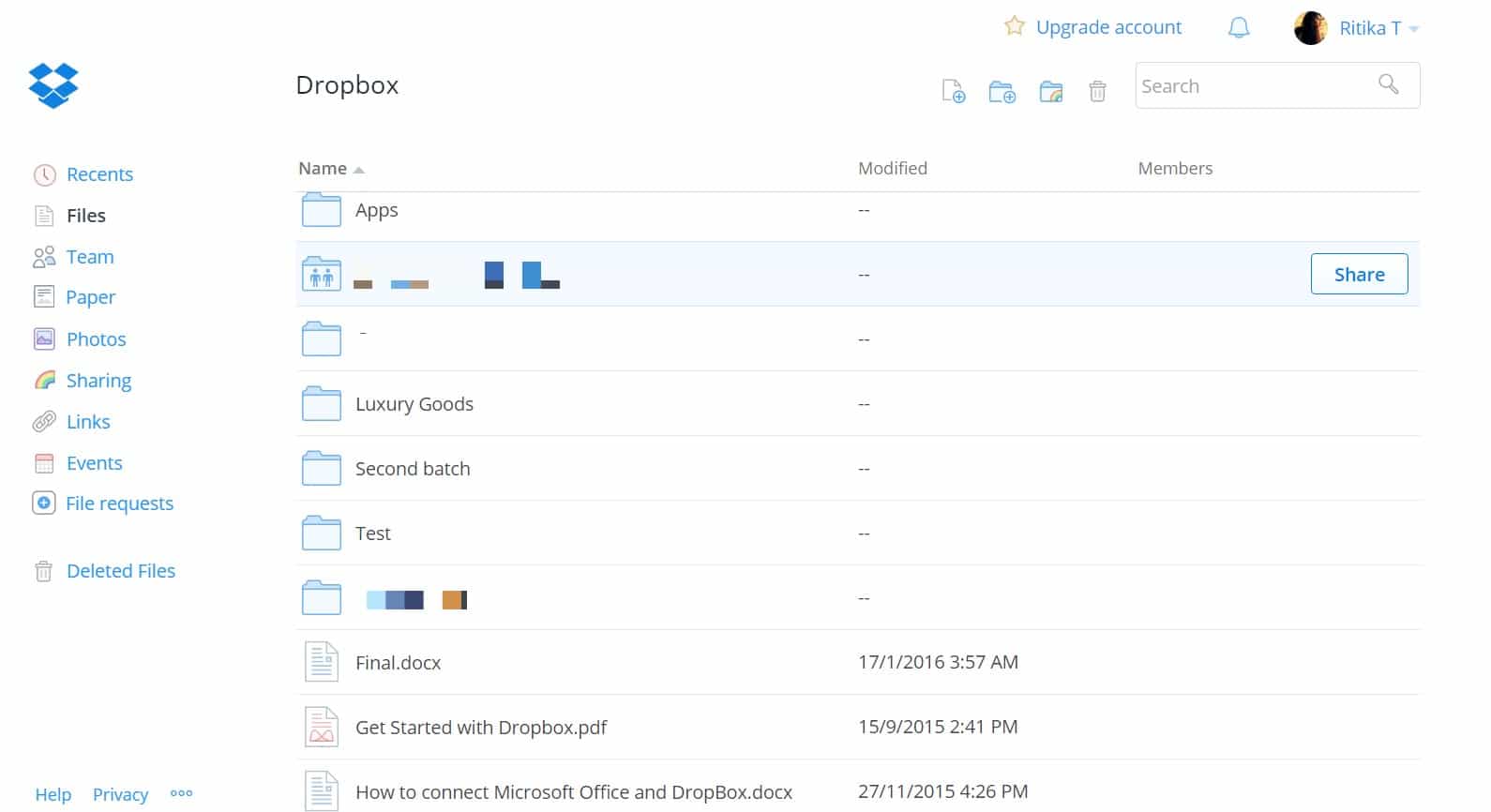Open Get Started with Dropbox.pdf

tap(481, 728)
